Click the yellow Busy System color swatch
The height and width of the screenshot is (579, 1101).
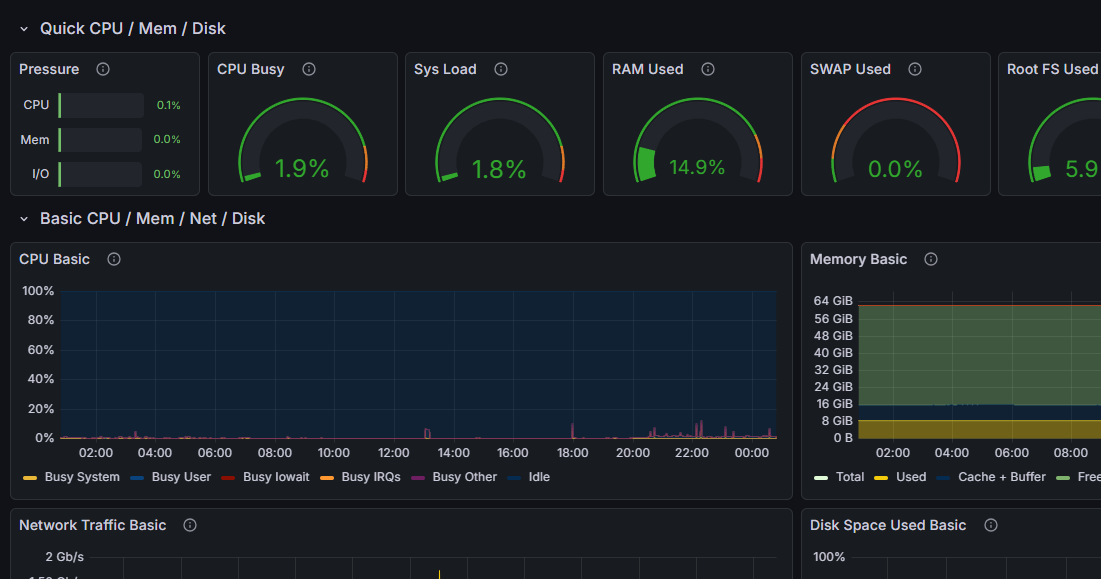point(29,478)
